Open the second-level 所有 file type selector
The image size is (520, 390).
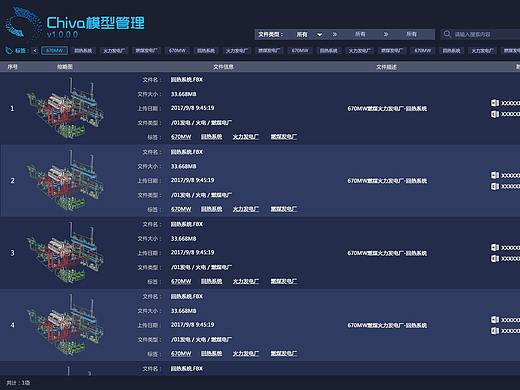click(x=360, y=34)
